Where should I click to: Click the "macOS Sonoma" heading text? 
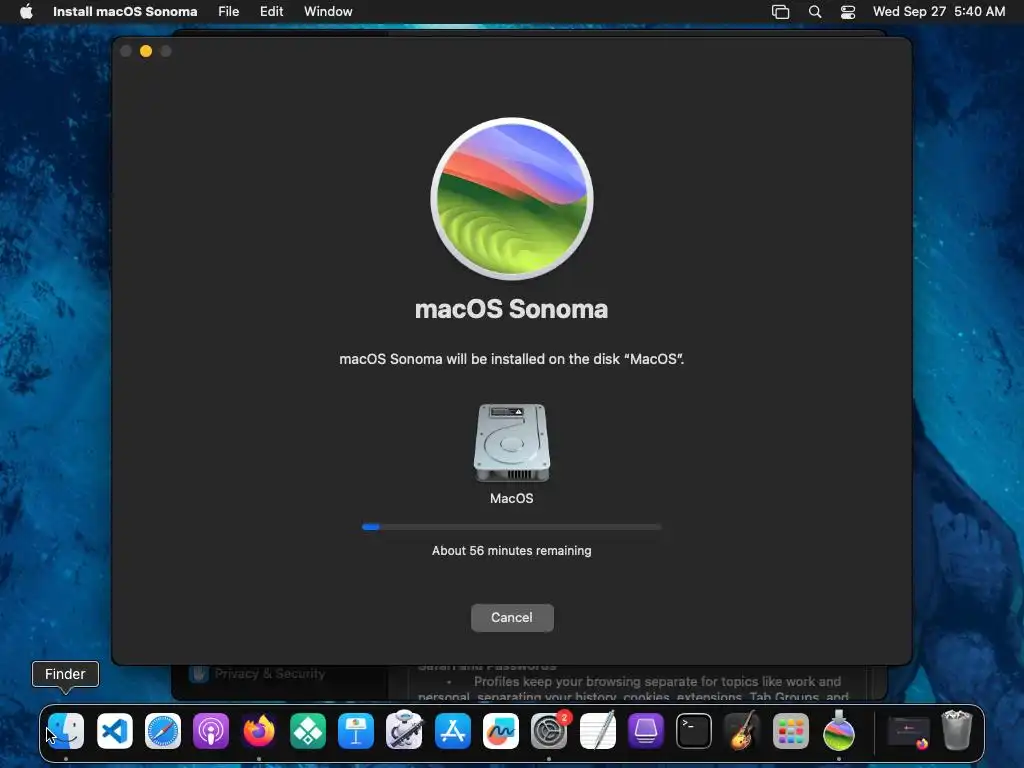click(x=512, y=309)
